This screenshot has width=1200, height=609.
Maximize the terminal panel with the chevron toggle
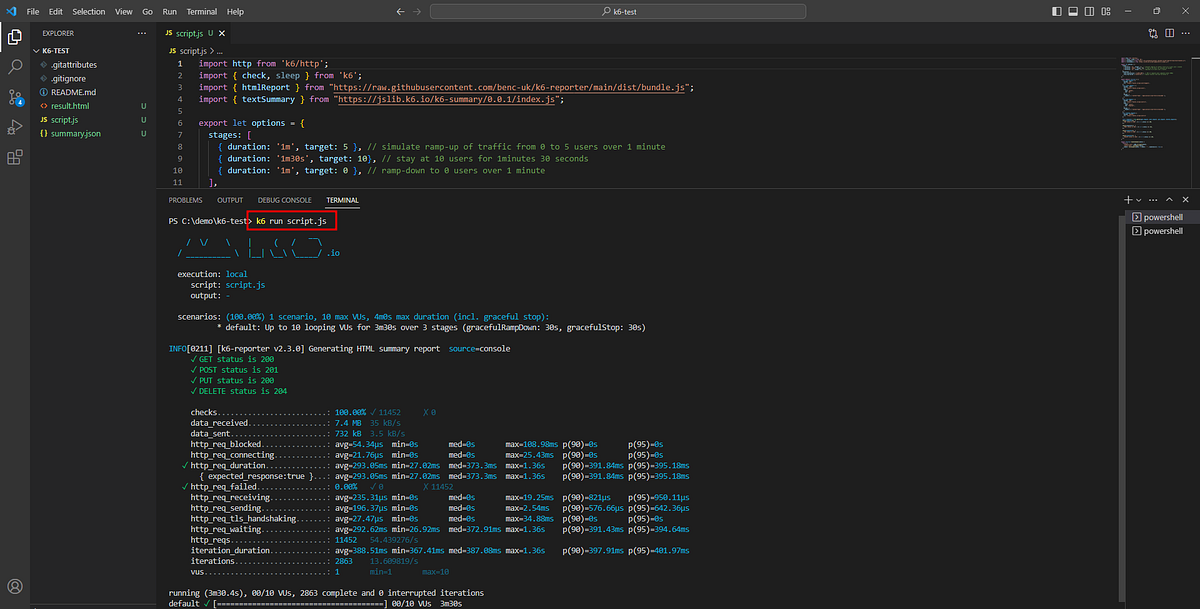click(x=1169, y=199)
